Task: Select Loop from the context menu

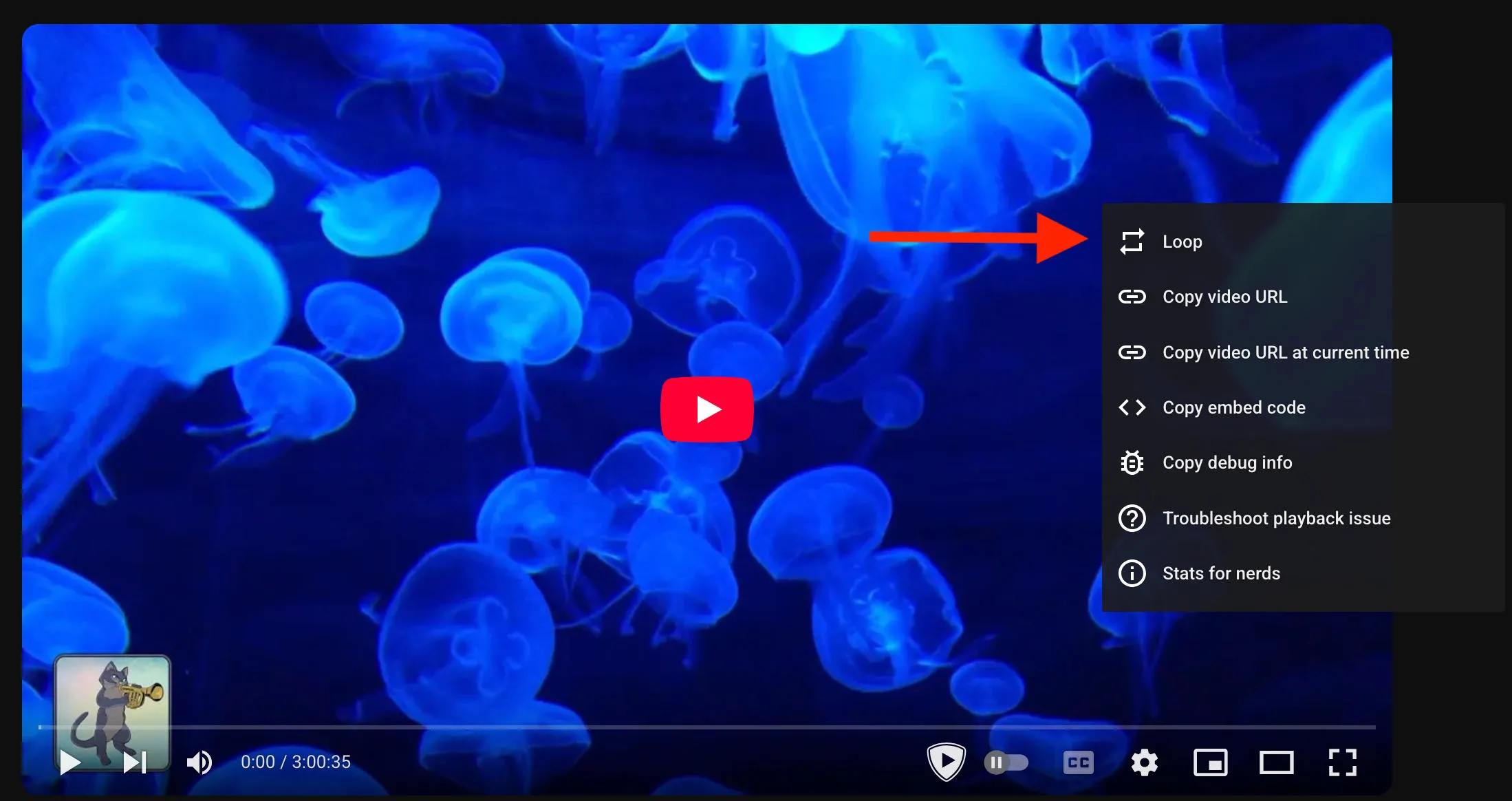Action: 1303,242
